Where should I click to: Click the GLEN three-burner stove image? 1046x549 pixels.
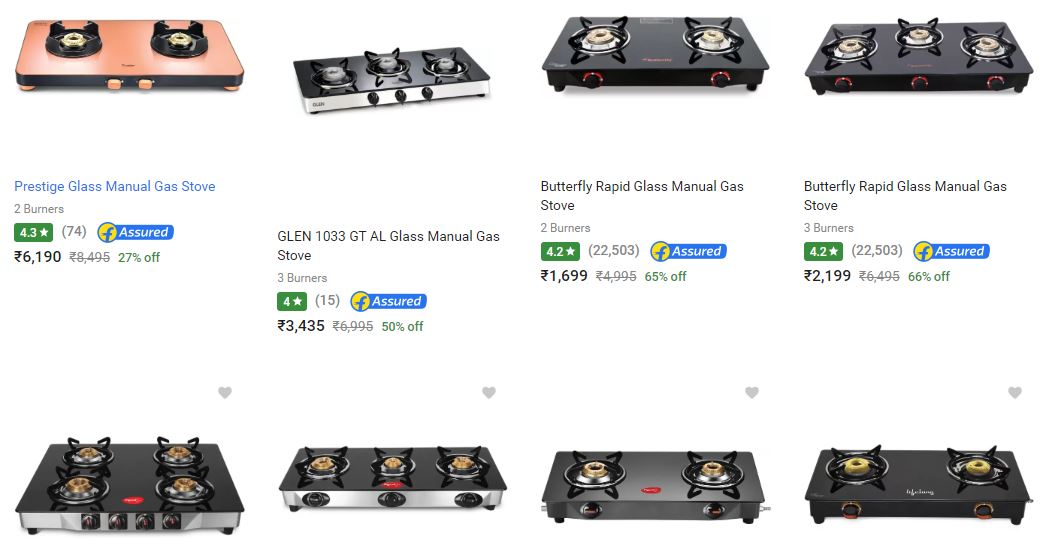[392, 80]
